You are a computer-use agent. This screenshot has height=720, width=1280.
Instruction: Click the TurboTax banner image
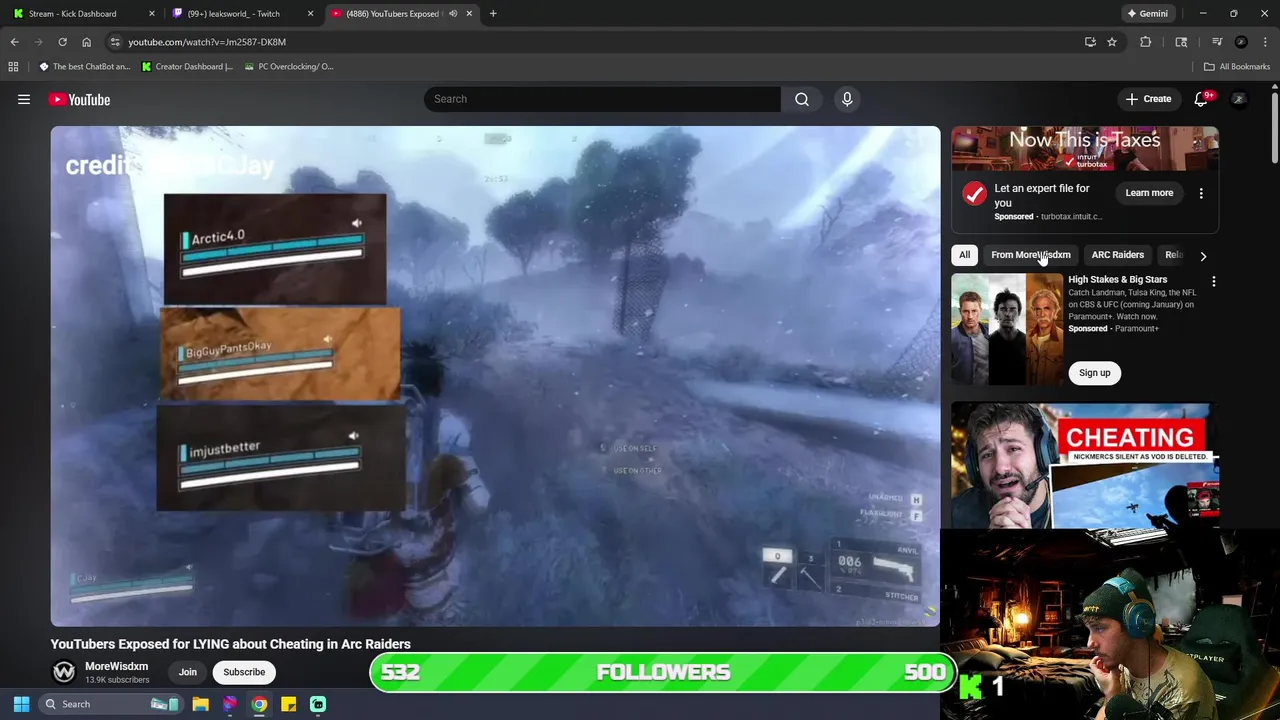point(1084,149)
